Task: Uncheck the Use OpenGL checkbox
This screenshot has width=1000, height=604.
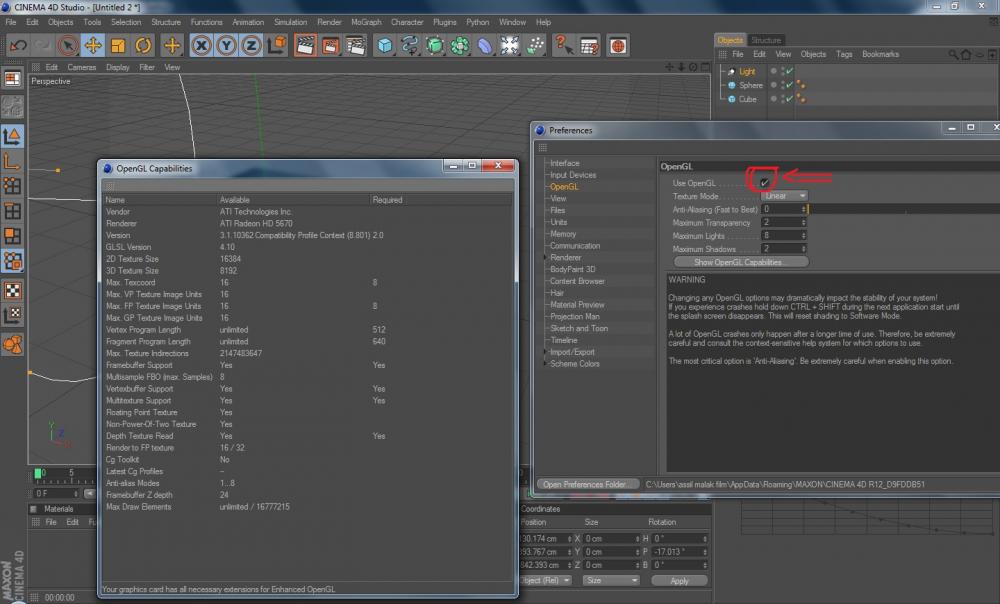Action: [765, 183]
